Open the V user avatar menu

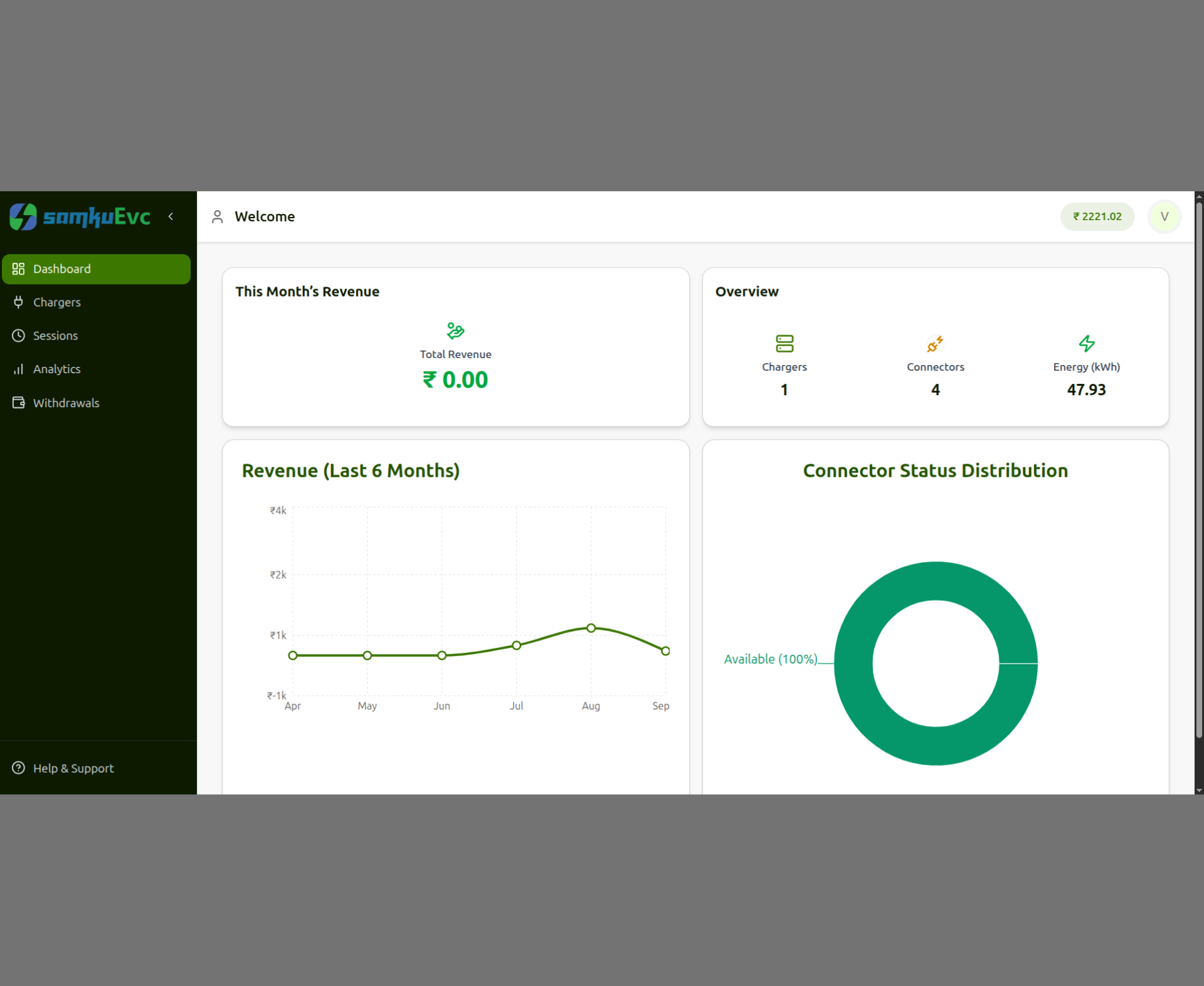point(1164,216)
